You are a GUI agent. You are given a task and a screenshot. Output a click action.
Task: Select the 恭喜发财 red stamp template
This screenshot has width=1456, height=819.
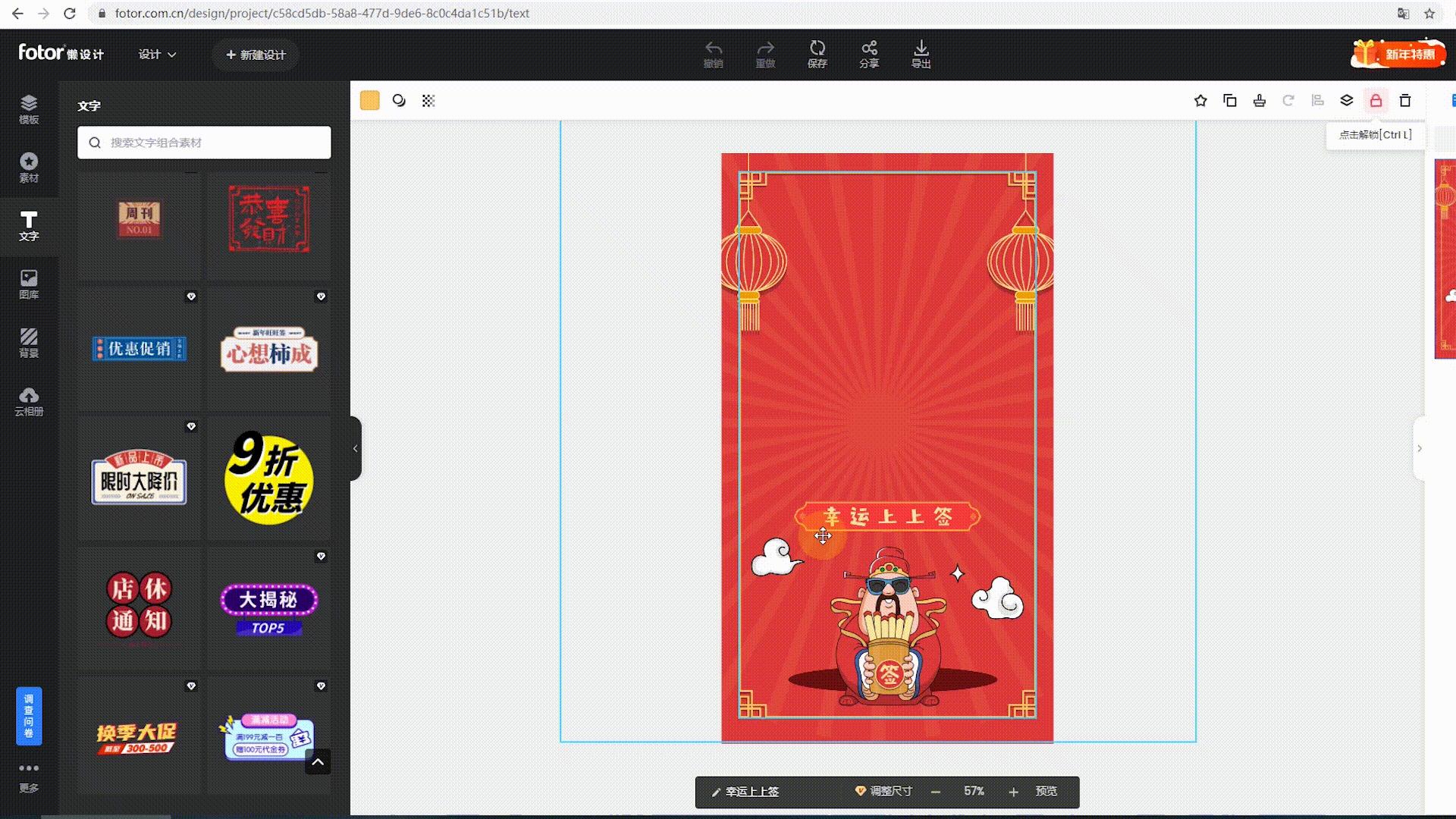[x=269, y=219]
